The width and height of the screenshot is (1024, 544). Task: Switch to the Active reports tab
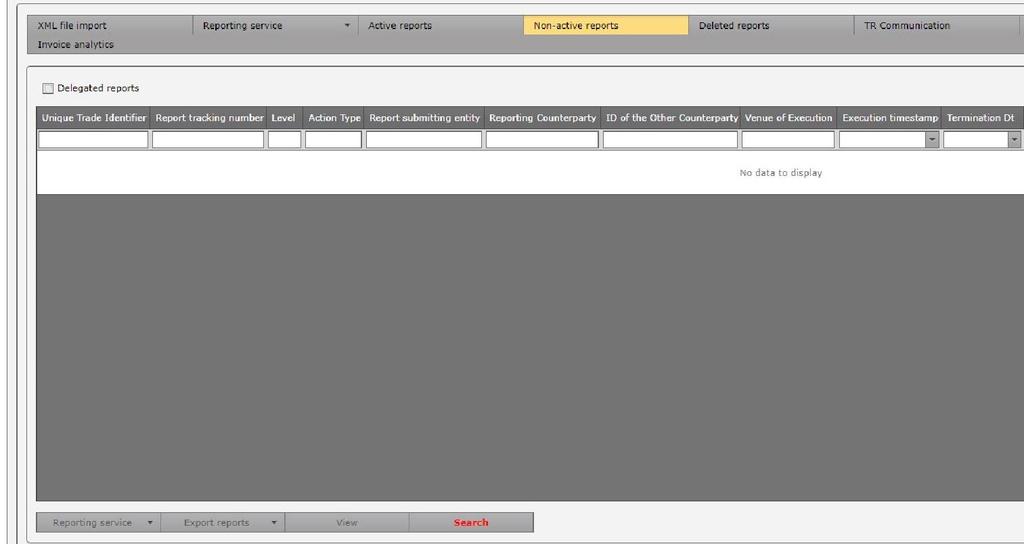[x=440, y=25]
